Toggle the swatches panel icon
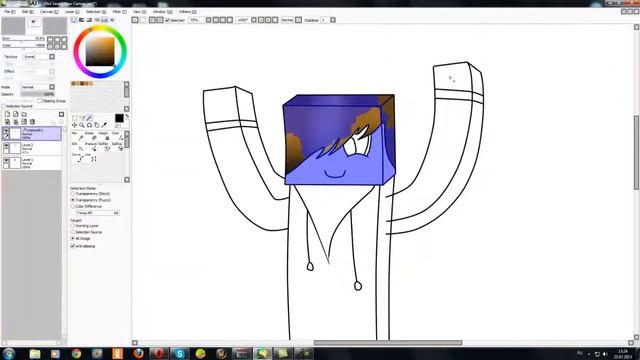The image size is (640, 360). pos(105,20)
